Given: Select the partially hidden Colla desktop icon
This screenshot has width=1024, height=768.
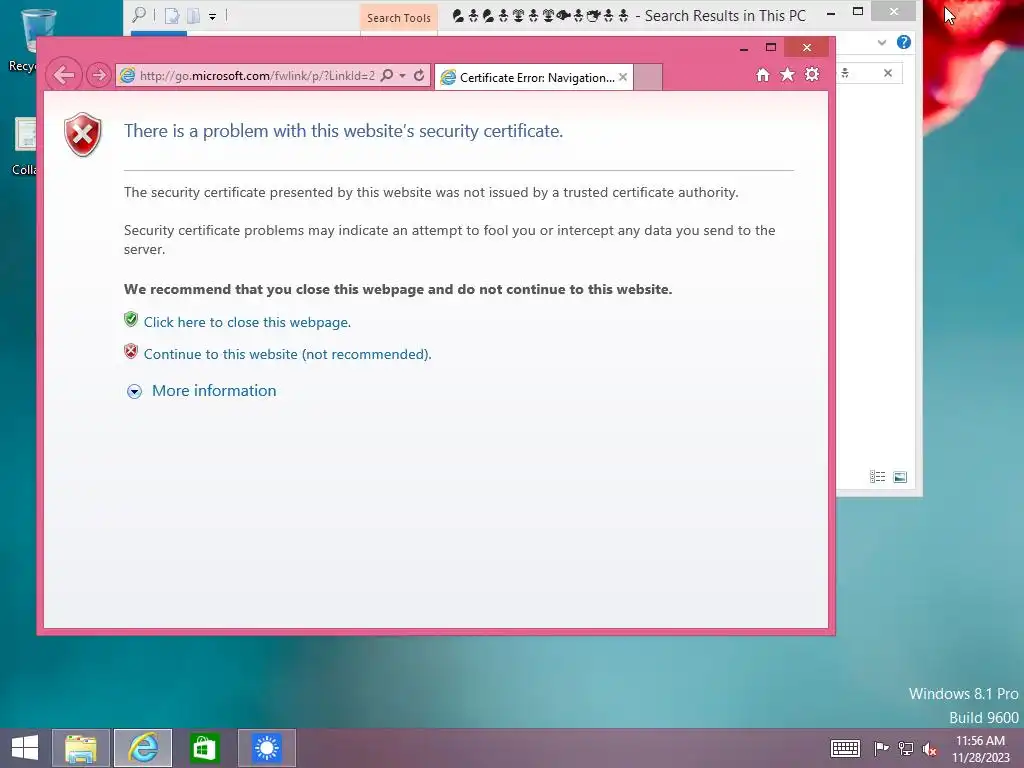Looking at the screenshot, I should click(x=26, y=146).
